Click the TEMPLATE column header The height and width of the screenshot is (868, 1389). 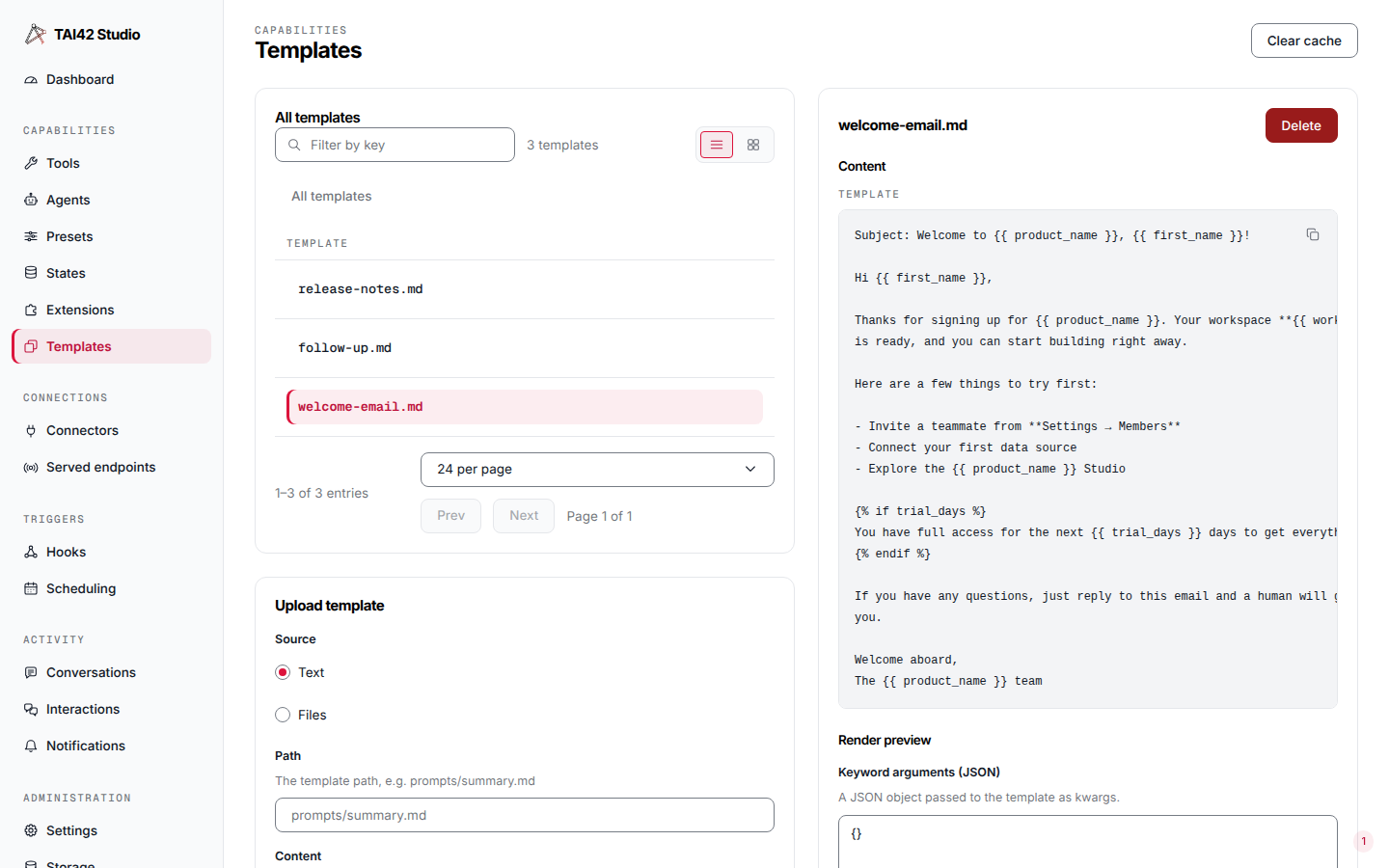[317, 244]
